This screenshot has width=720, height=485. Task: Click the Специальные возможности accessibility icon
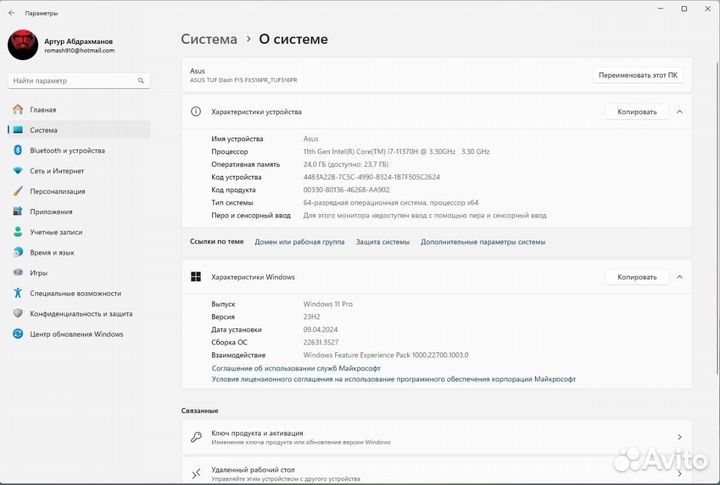tap(18, 293)
